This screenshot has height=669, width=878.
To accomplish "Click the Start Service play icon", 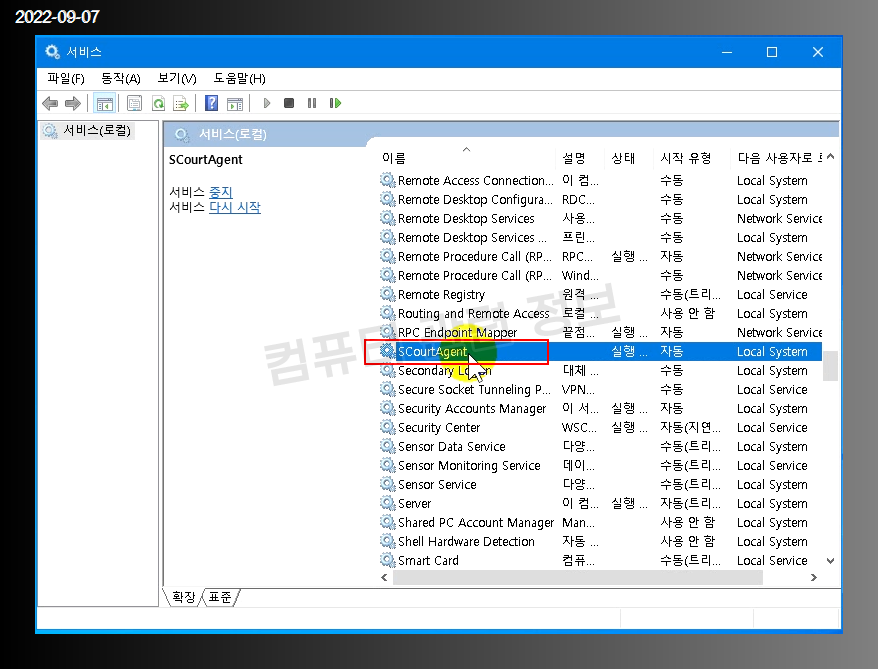I will pyautogui.click(x=267, y=103).
